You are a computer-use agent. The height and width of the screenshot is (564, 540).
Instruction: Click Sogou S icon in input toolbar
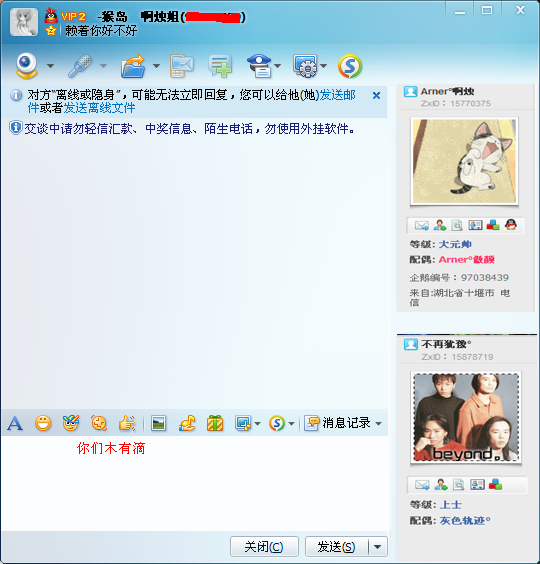tap(277, 423)
